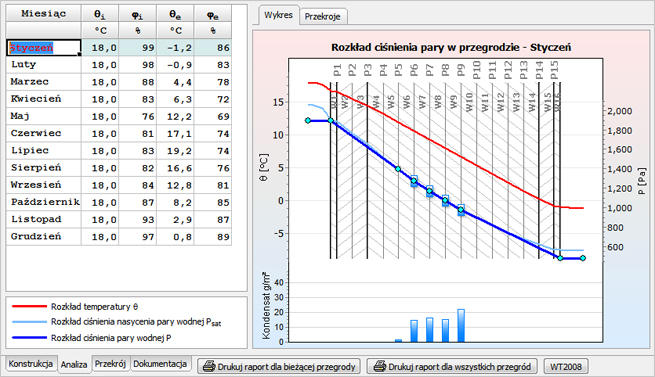Open the Dokumentacja bottom tab

coord(160,364)
